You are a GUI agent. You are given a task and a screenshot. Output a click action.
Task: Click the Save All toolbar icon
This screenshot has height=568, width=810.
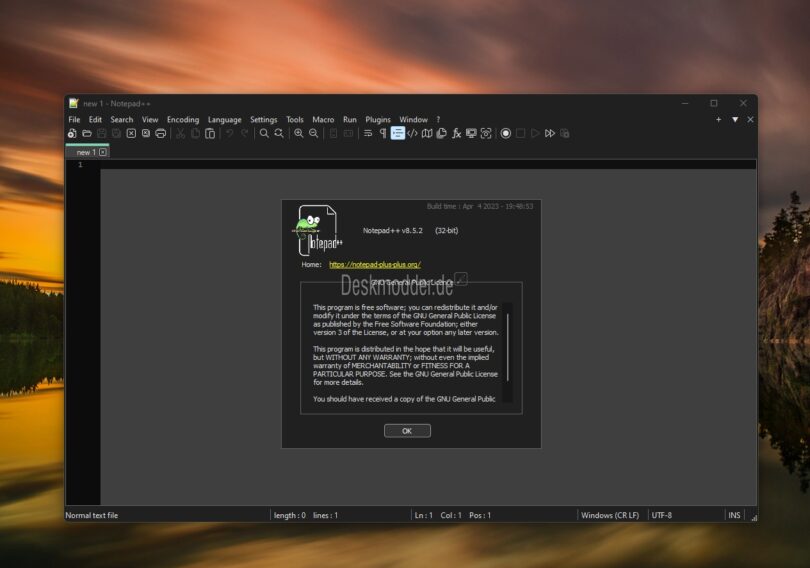point(117,133)
